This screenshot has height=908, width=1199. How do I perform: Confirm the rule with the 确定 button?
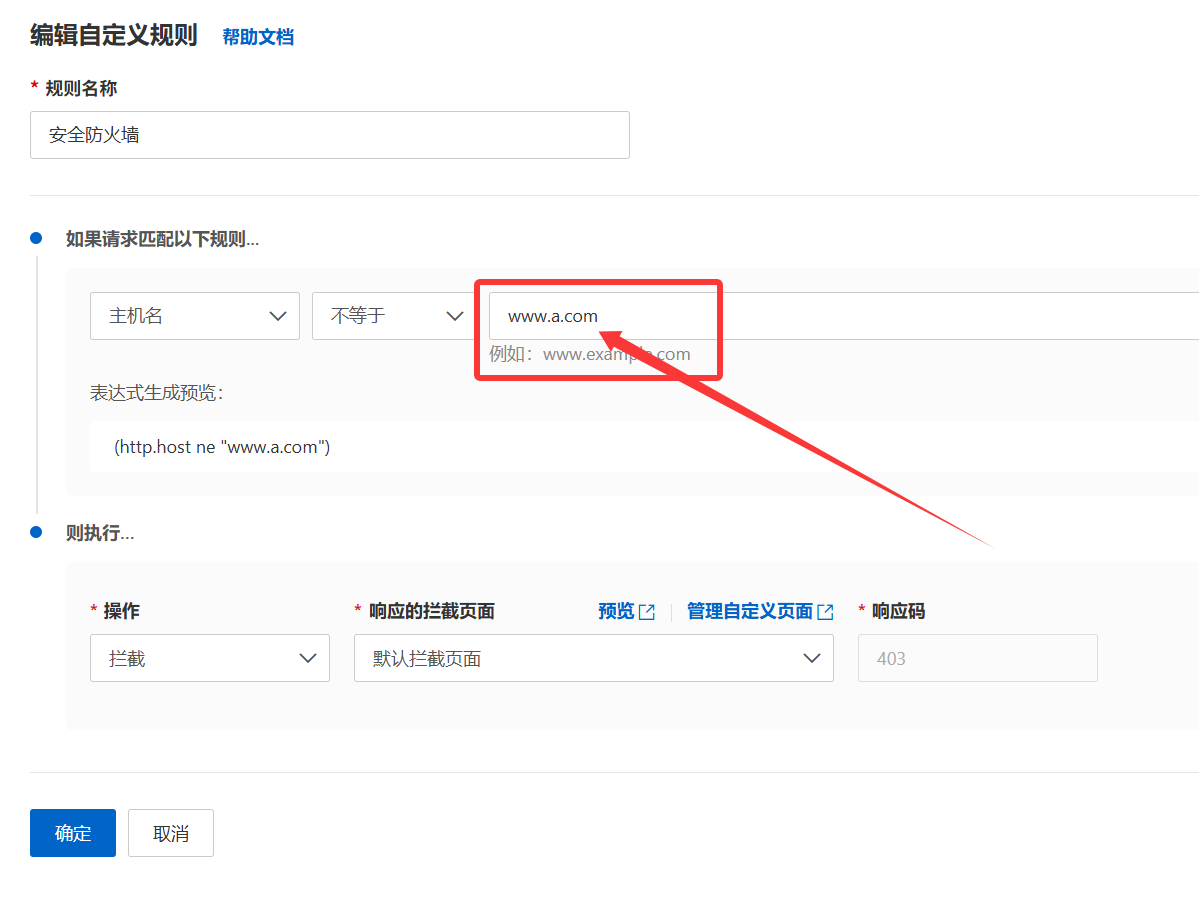tap(72, 832)
